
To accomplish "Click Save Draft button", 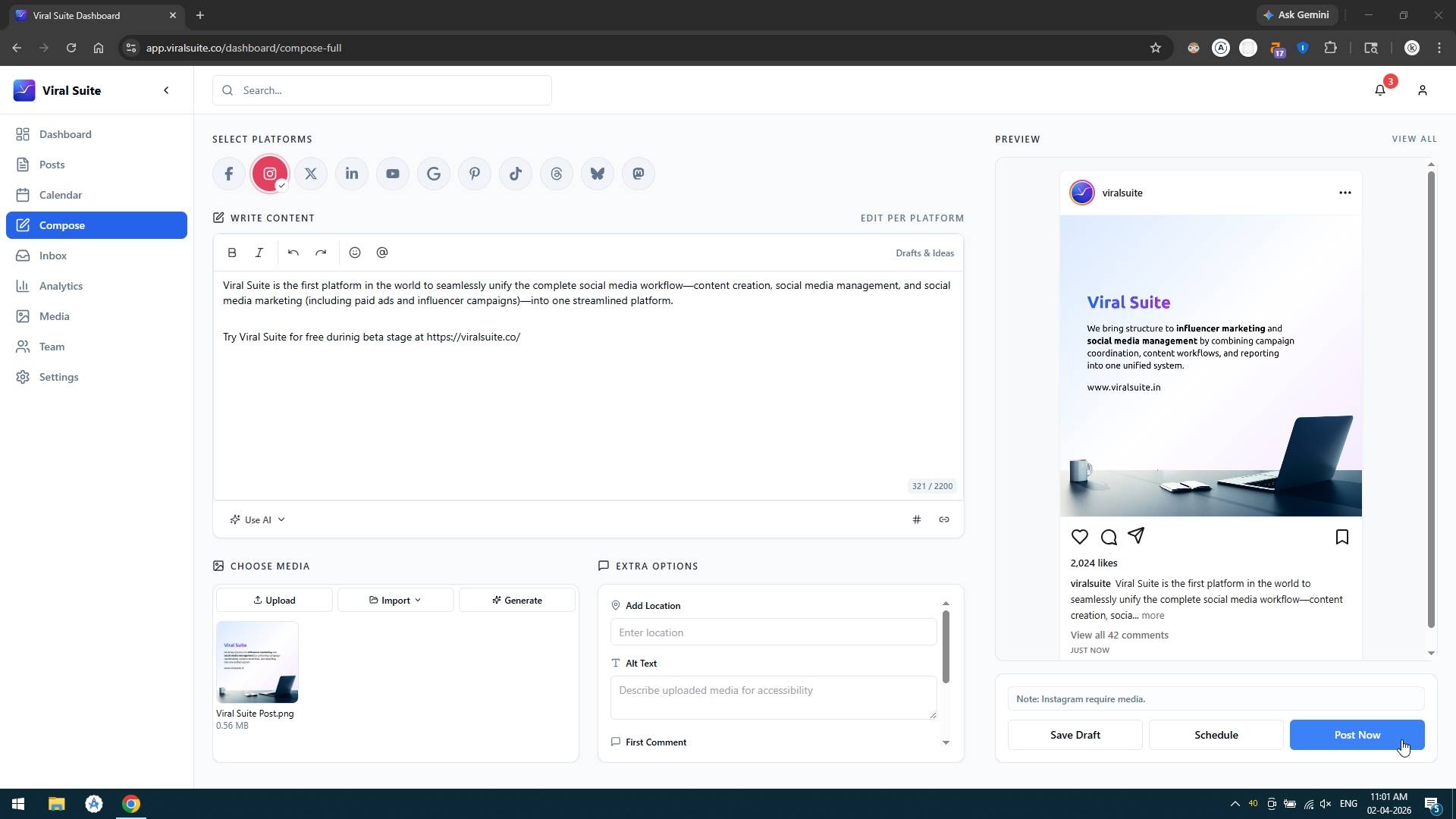I will [x=1075, y=735].
